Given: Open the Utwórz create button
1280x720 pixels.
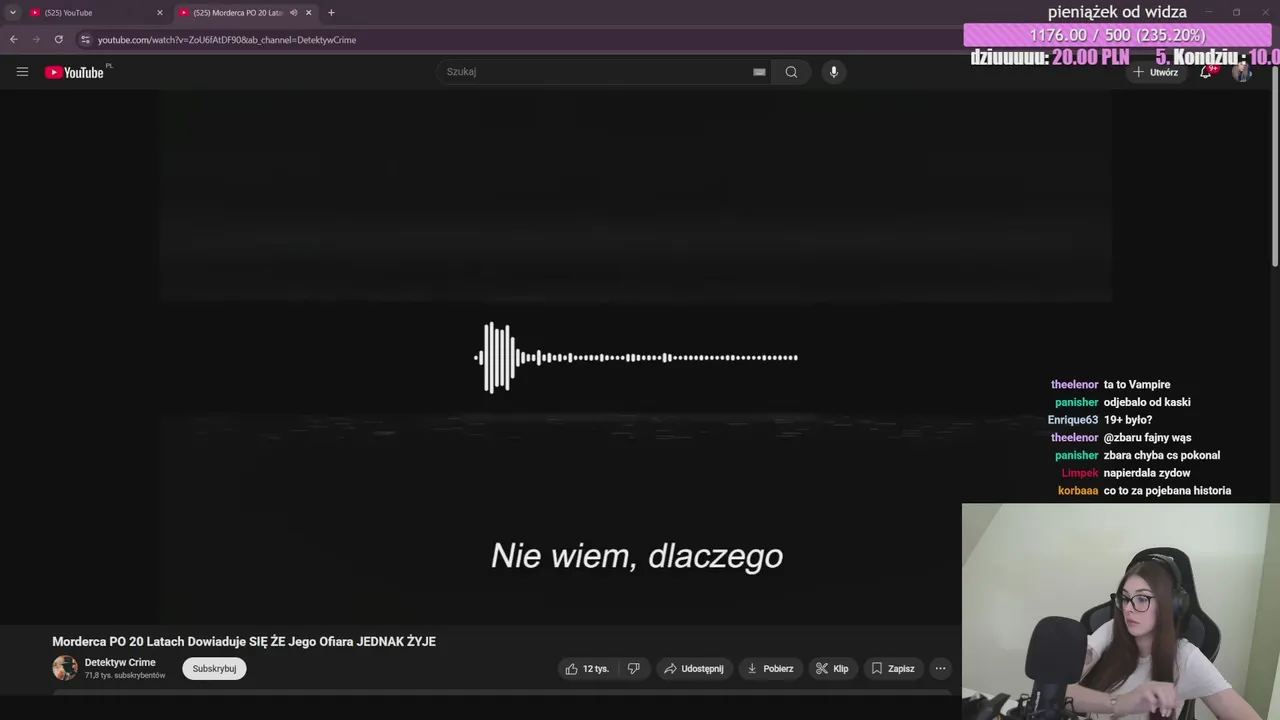Looking at the screenshot, I should (x=1155, y=72).
